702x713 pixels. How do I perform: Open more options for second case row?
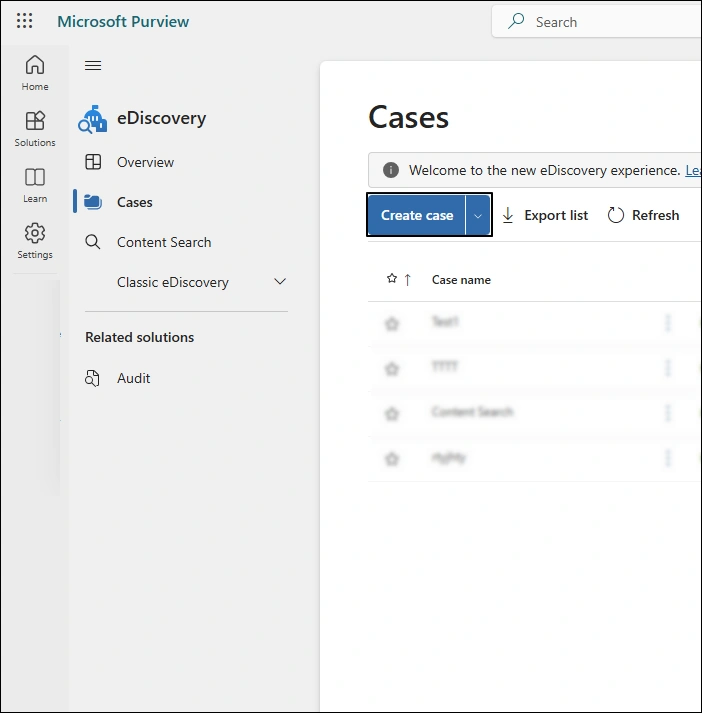point(668,367)
